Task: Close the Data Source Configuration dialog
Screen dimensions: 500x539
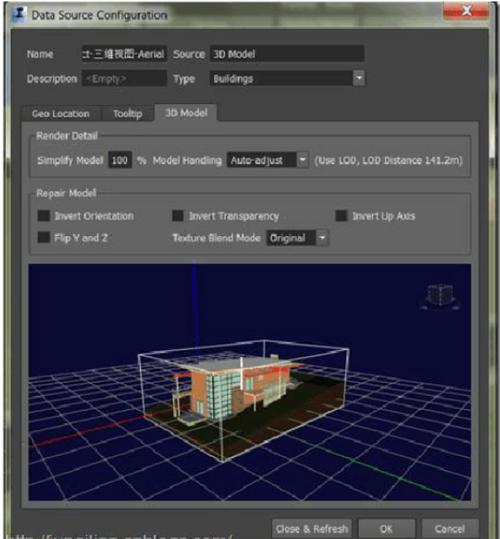Action: point(466,11)
